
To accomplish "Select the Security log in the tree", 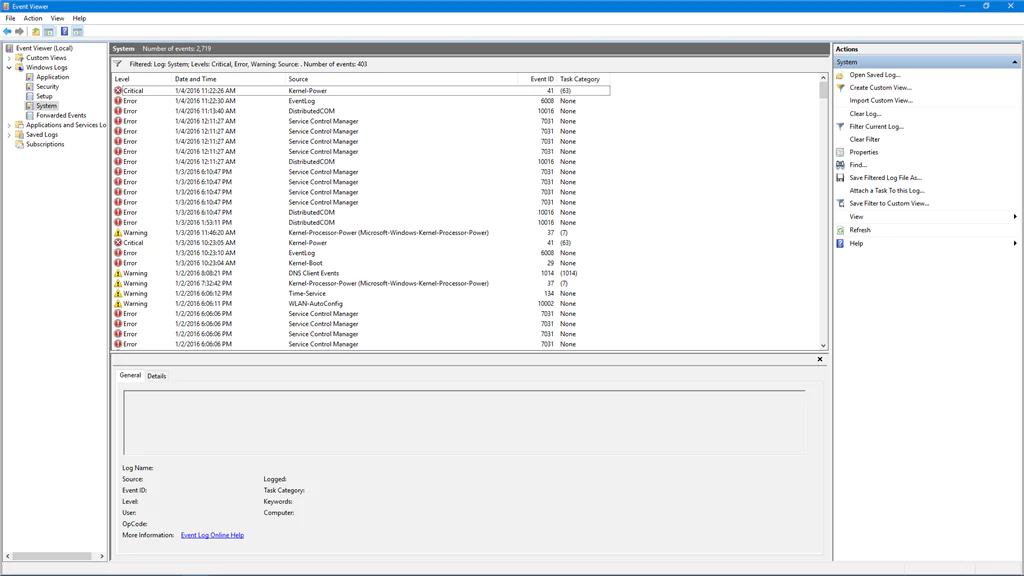I will pos(48,87).
